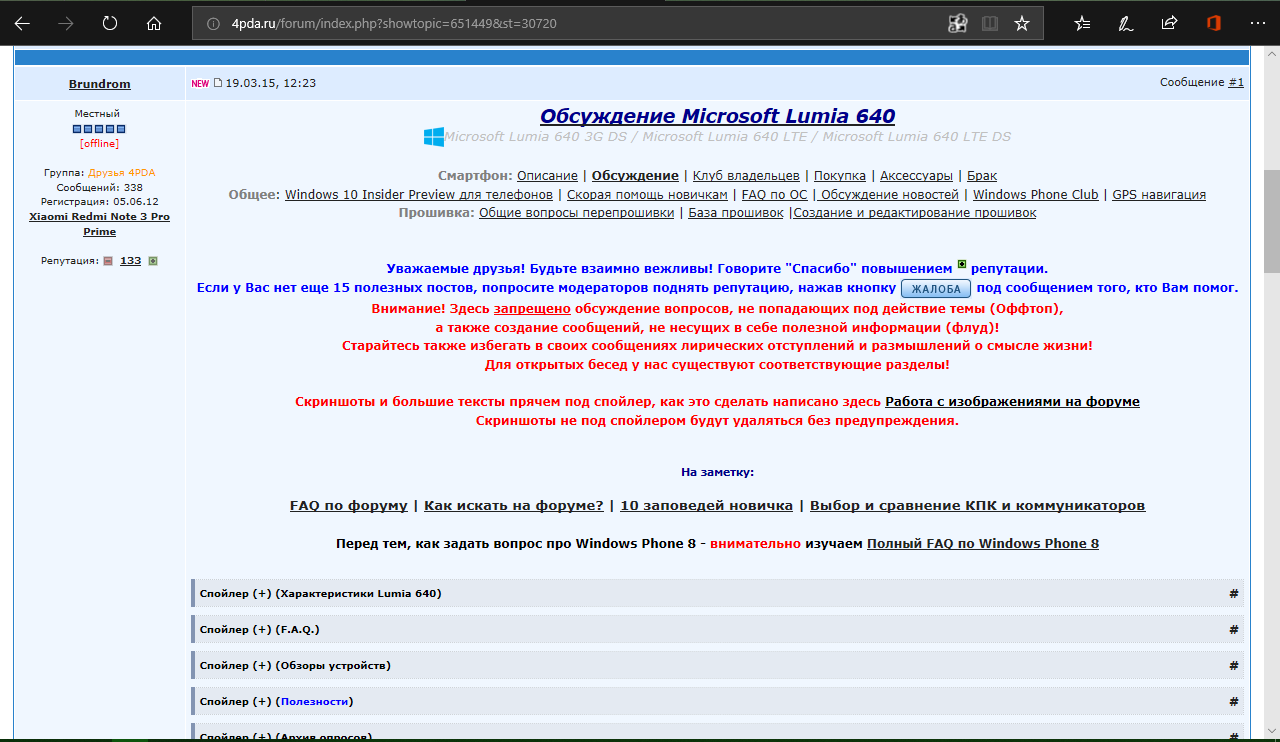Click the extension icon in address bar
This screenshot has width=1280, height=742.
tap(957, 23)
